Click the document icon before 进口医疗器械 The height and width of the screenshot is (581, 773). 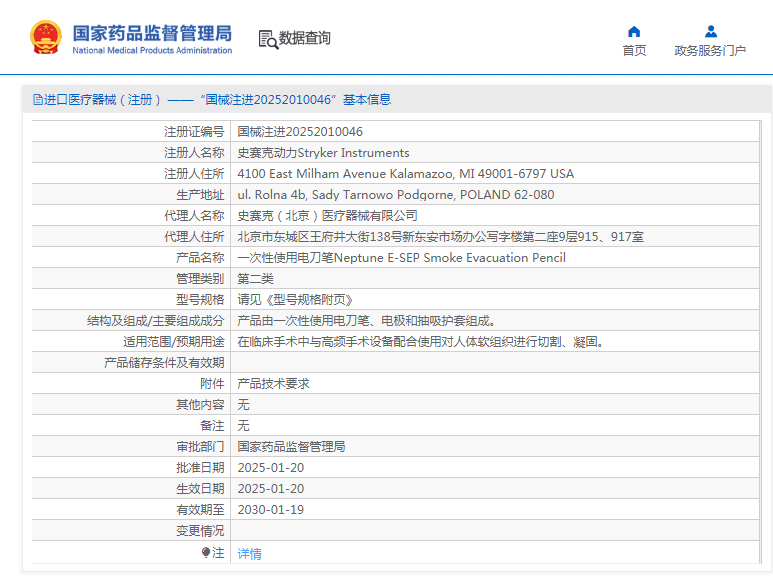coord(37,100)
